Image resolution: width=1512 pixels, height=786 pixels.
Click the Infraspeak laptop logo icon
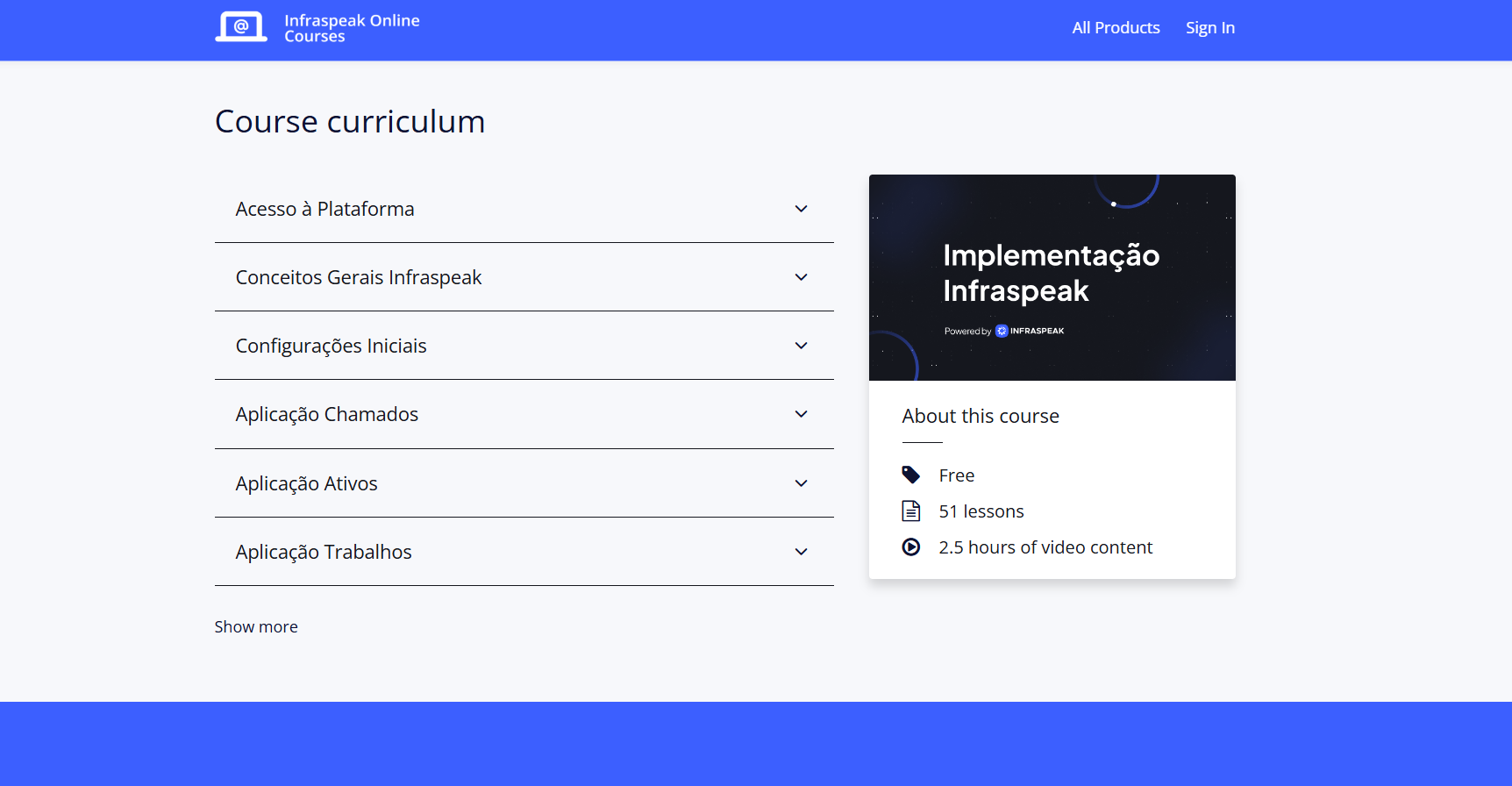coord(241,27)
